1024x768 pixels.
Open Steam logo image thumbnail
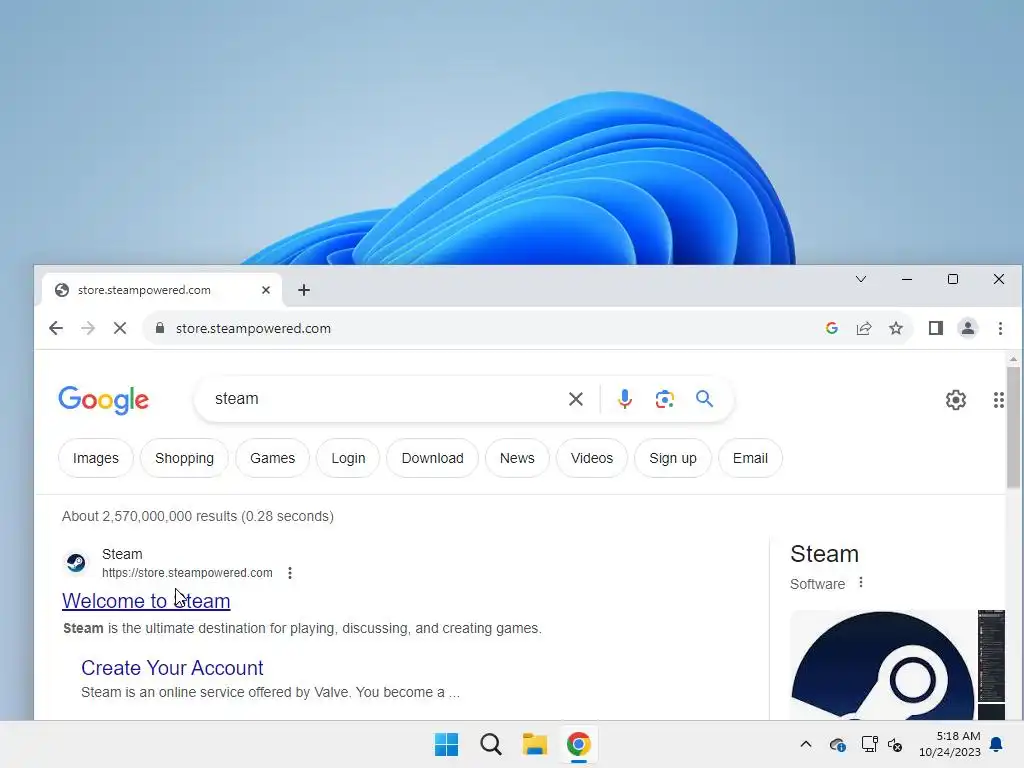(x=882, y=665)
